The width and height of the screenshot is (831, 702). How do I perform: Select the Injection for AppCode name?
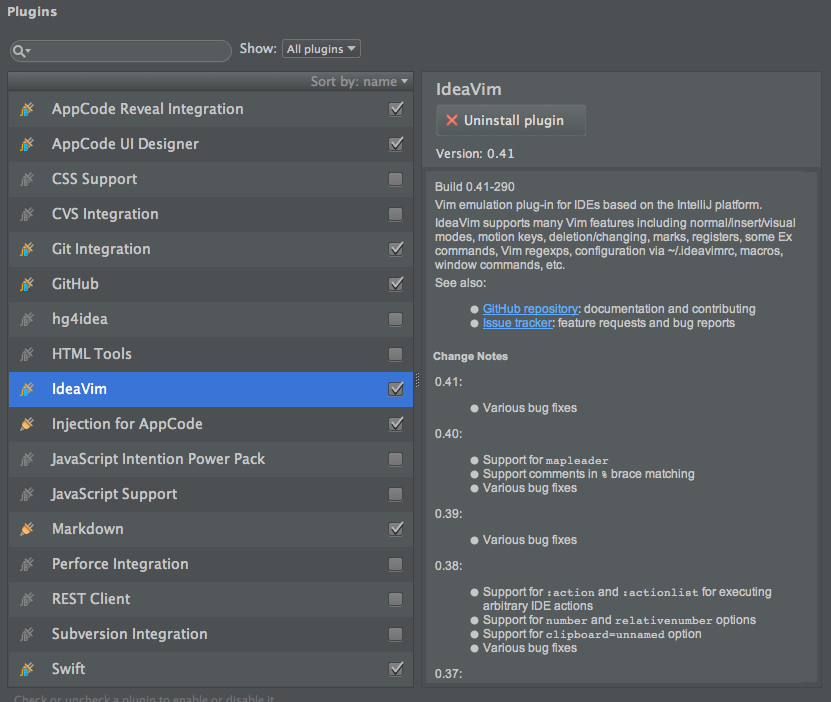[x=127, y=424]
